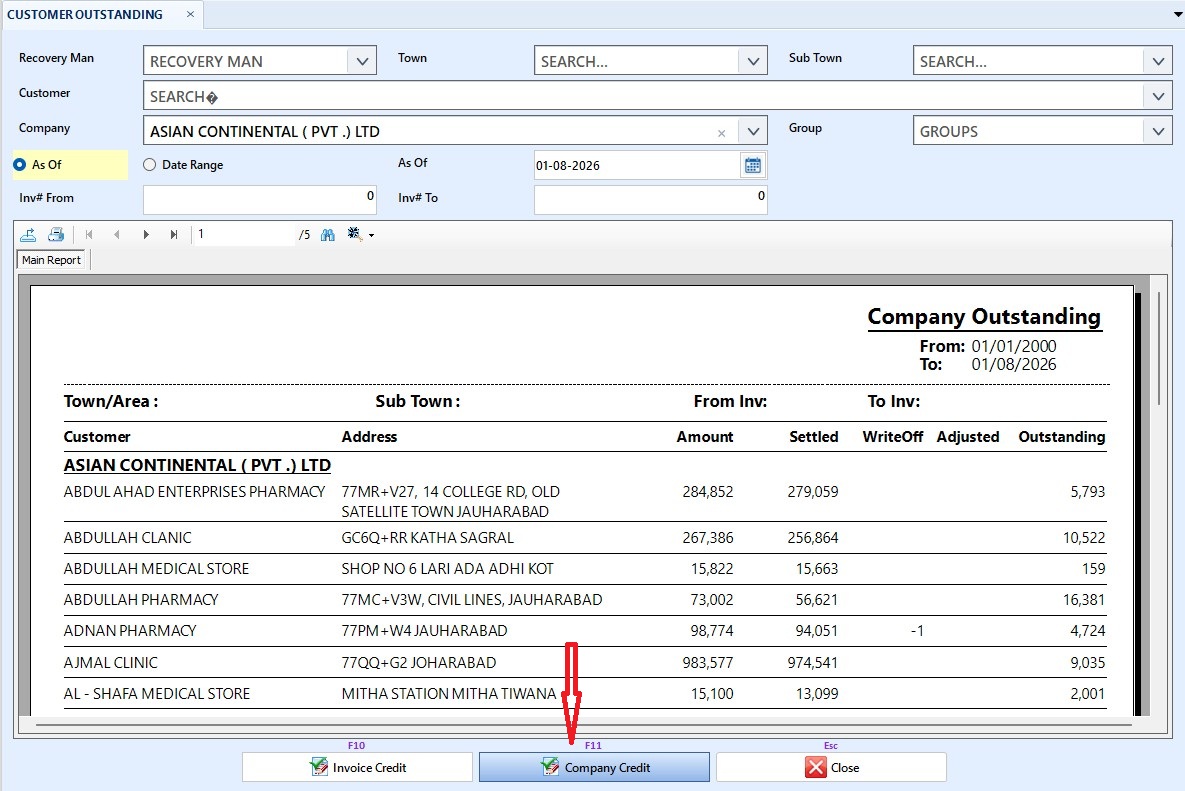Click the print report icon
Image resolution: width=1185 pixels, height=791 pixels.
56,234
